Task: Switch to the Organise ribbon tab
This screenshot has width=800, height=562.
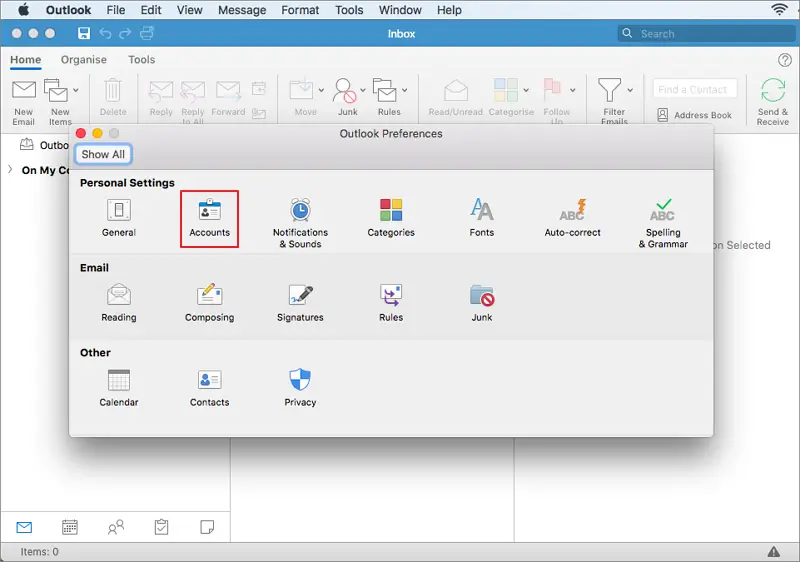Action: point(84,60)
